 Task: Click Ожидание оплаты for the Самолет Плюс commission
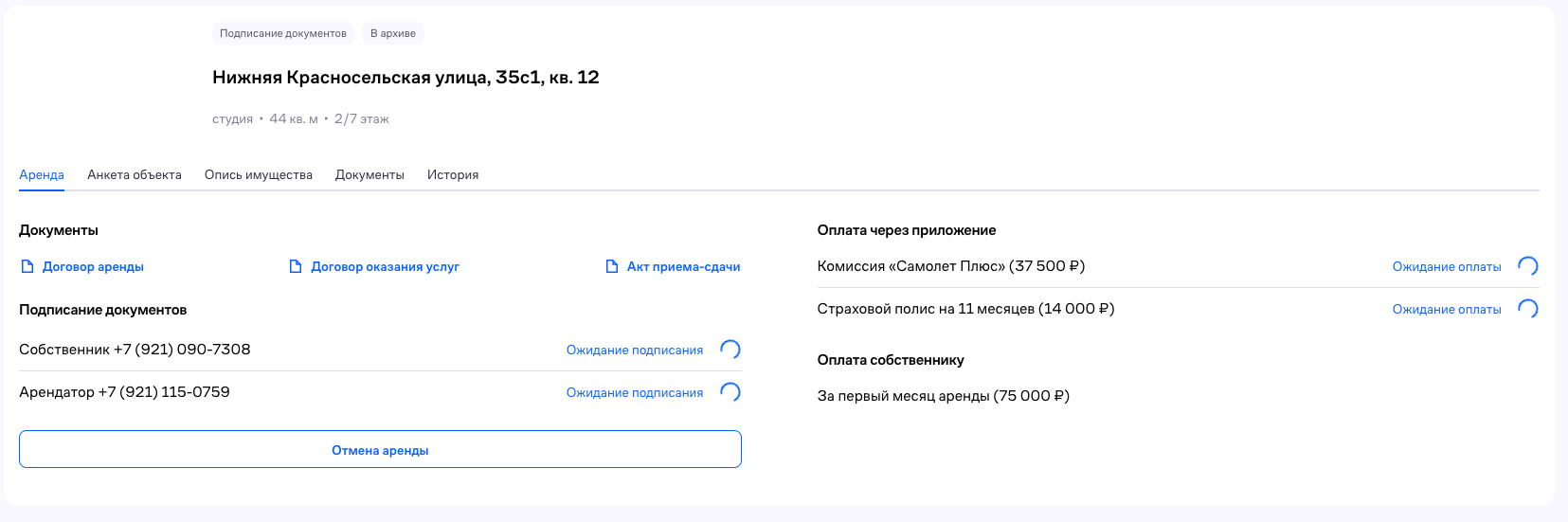(x=1447, y=266)
